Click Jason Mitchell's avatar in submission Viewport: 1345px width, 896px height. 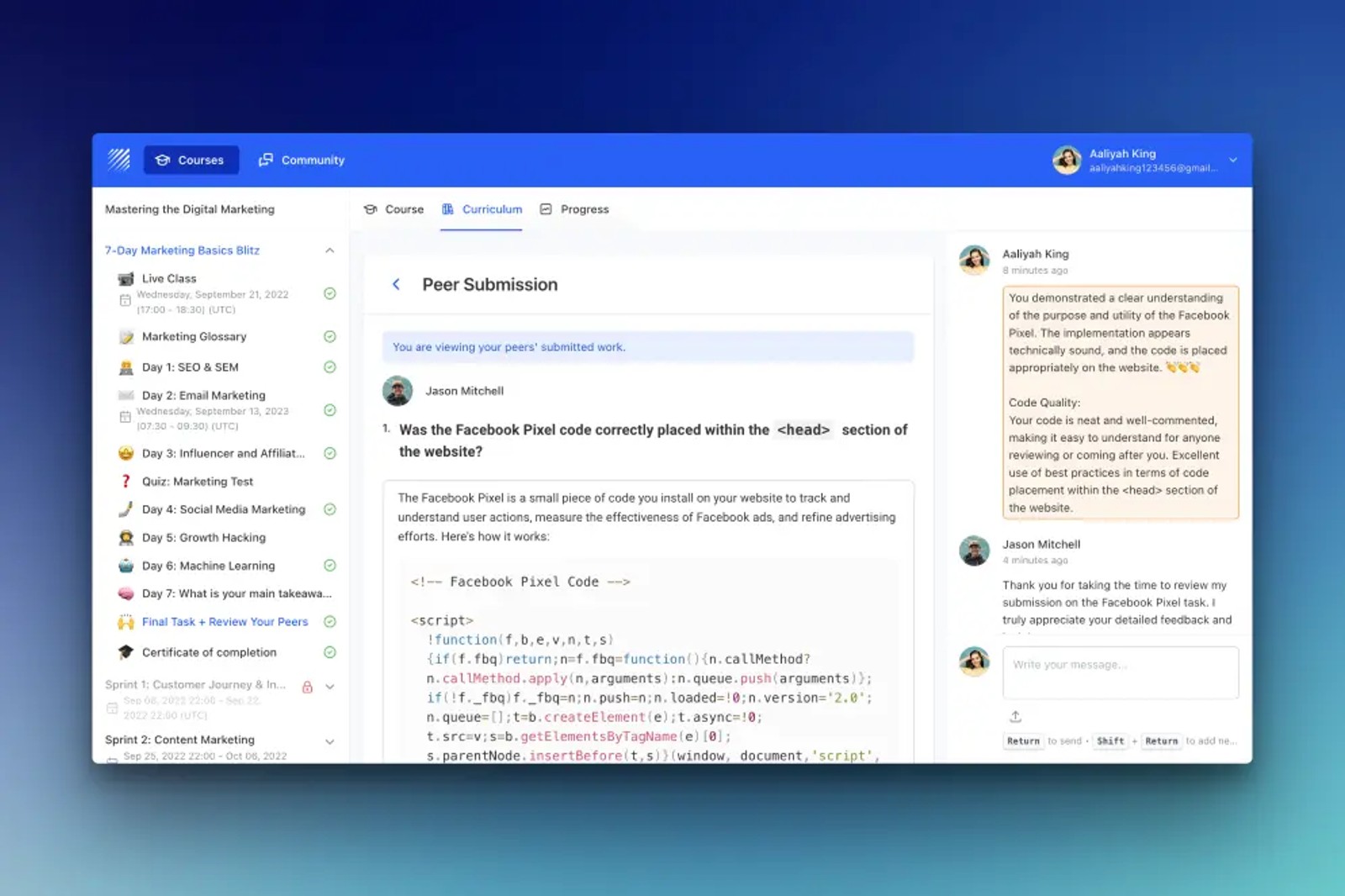[398, 391]
